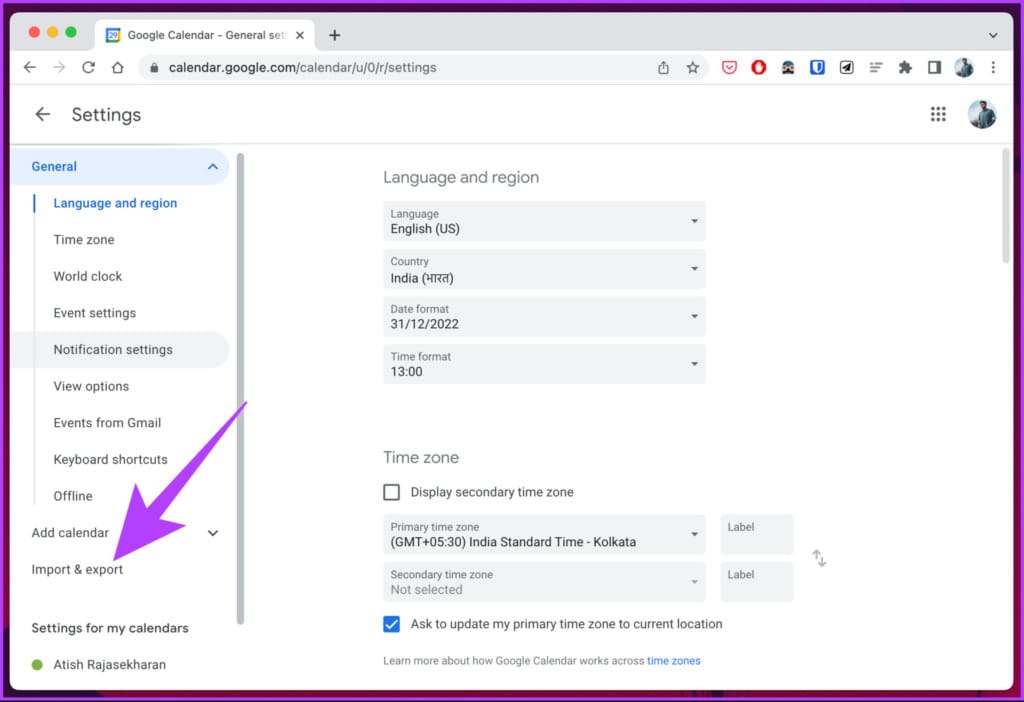Open the Google apps grid
This screenshot has width=1024, height=702.
coord(938,114)
